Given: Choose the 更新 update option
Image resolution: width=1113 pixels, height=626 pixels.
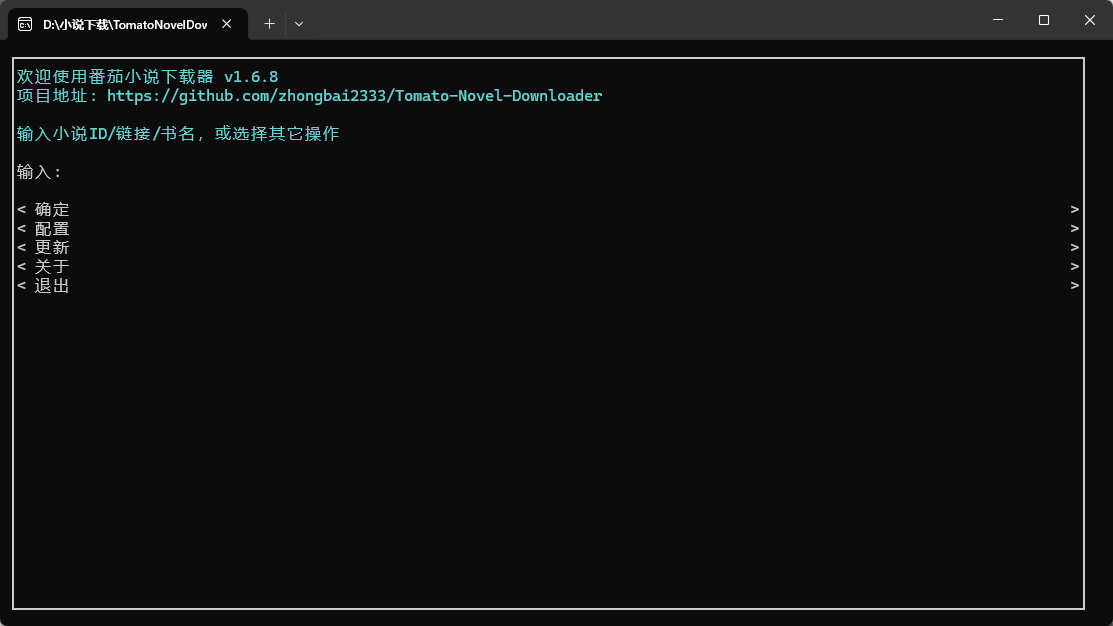Looking at the screenshot, I should (x=548, y=248).
